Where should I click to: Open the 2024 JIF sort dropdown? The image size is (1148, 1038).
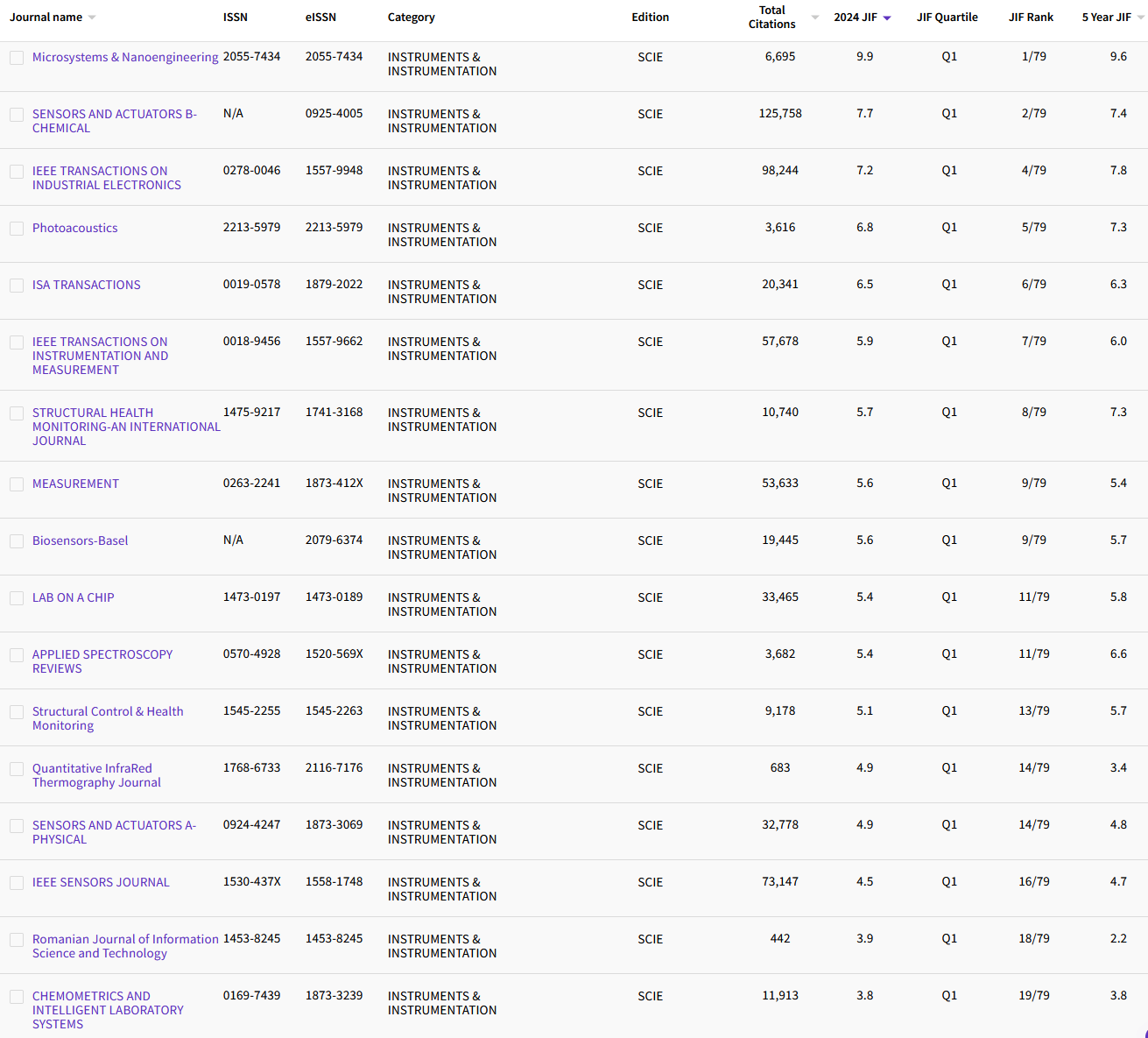tap(887, 16)
